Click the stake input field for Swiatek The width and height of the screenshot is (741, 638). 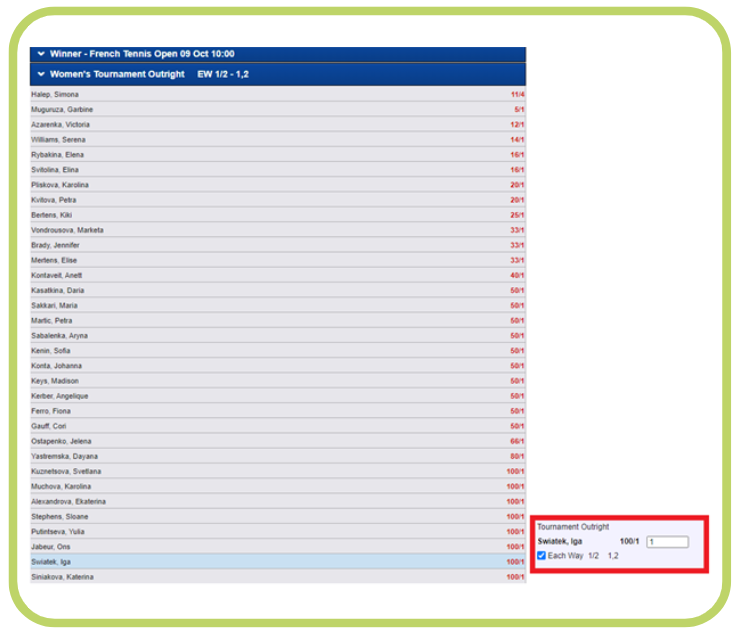point(667,542)
